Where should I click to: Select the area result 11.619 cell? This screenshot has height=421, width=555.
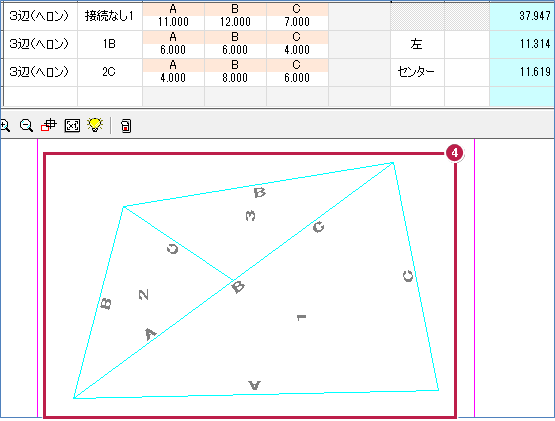click(522, 72)
